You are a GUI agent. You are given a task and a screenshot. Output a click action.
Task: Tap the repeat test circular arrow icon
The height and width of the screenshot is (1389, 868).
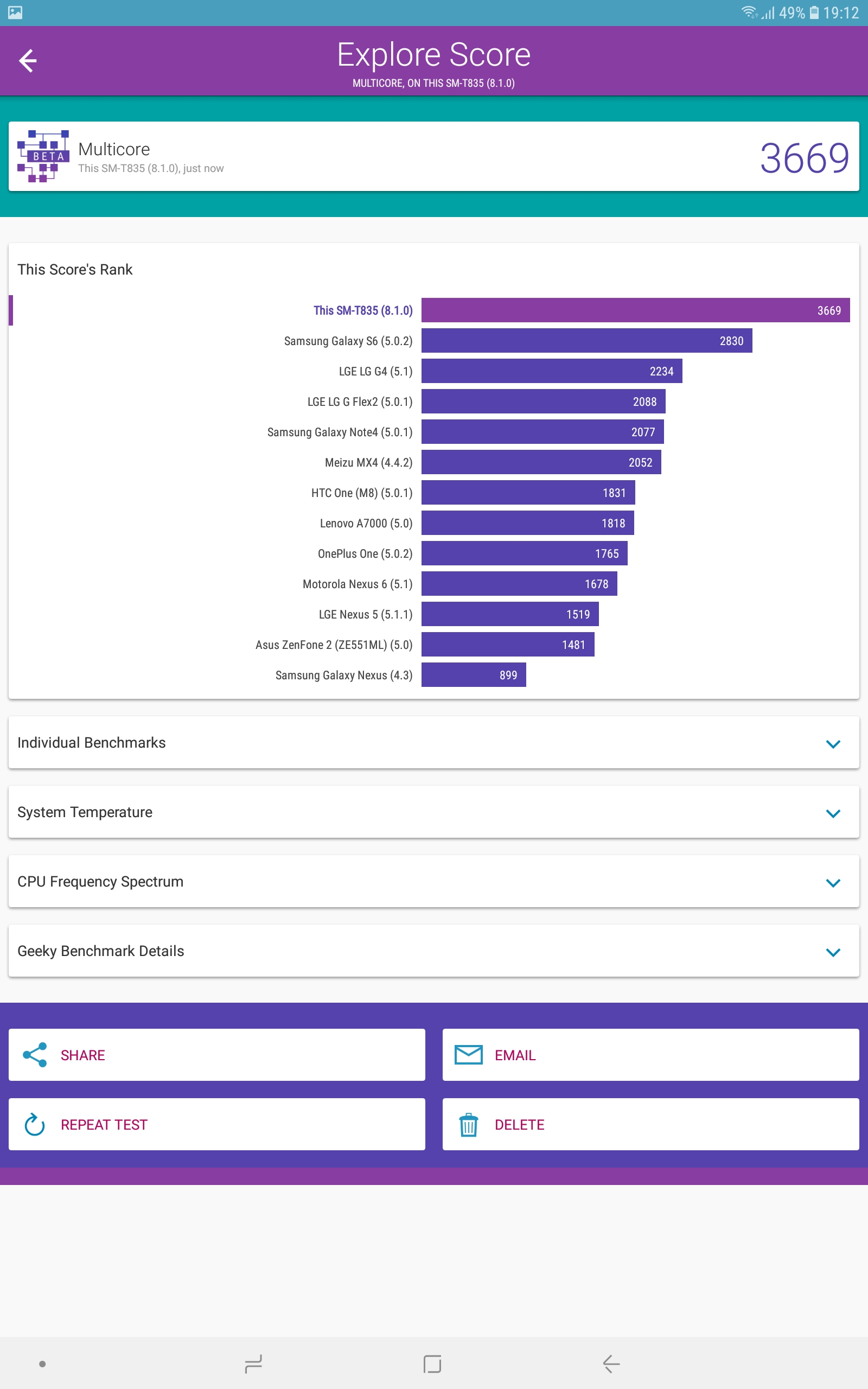click(34, 1124)
